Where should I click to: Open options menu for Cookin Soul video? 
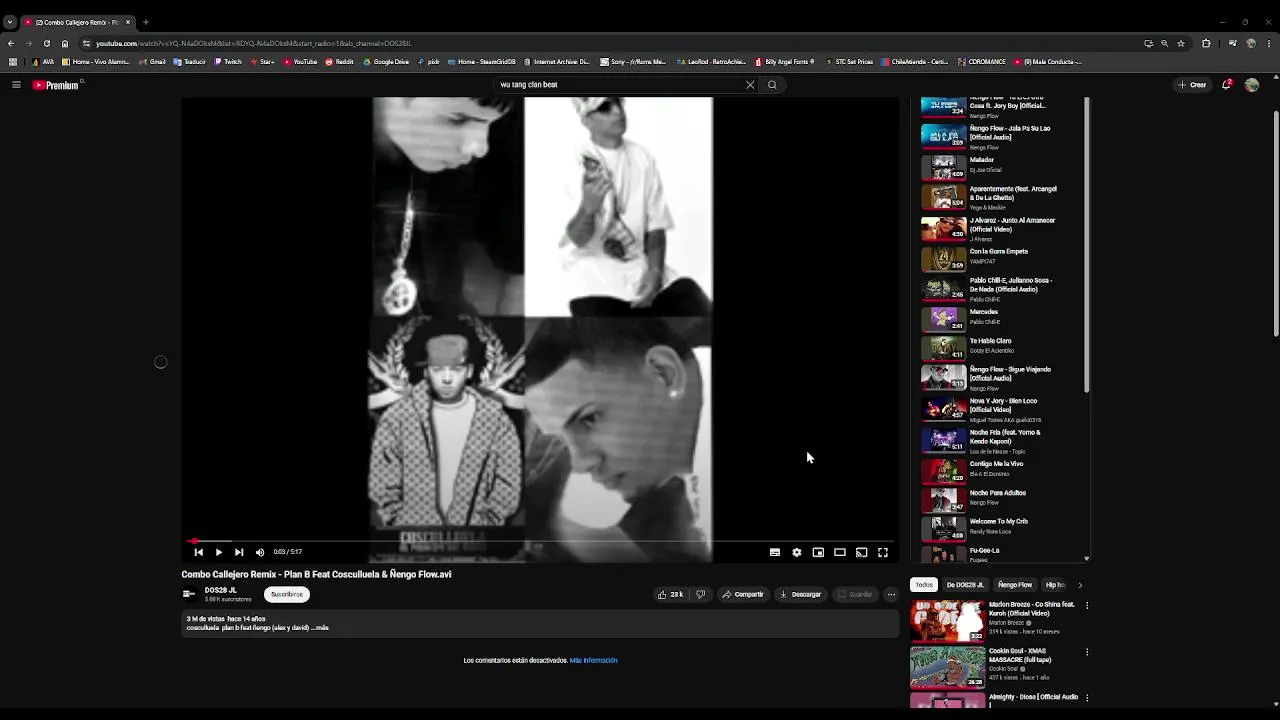[x=1087, y=652]
